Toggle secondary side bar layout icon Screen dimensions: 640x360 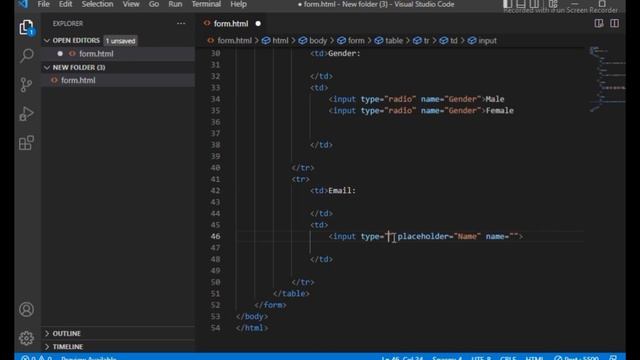534,4
